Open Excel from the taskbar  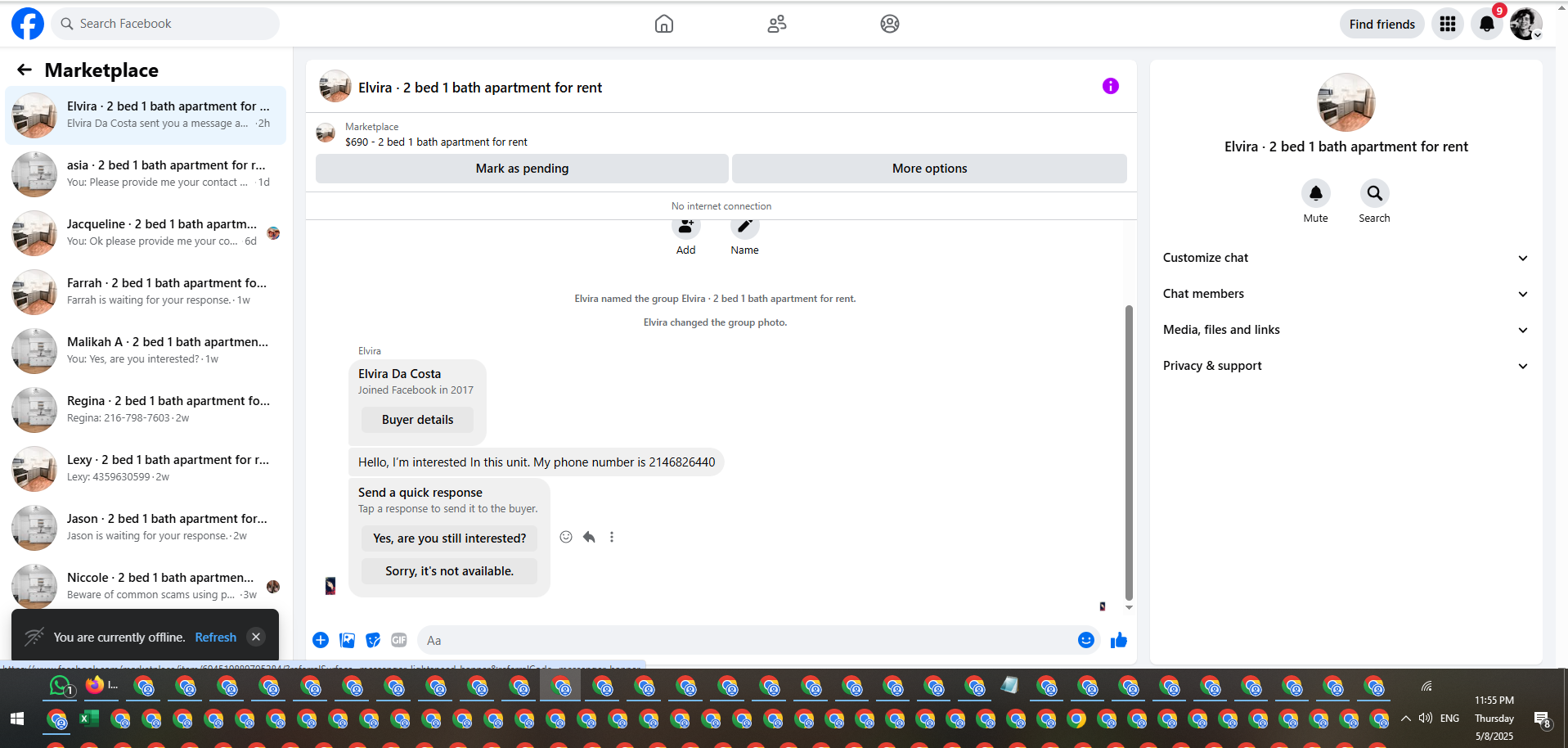tap(88, 719)
